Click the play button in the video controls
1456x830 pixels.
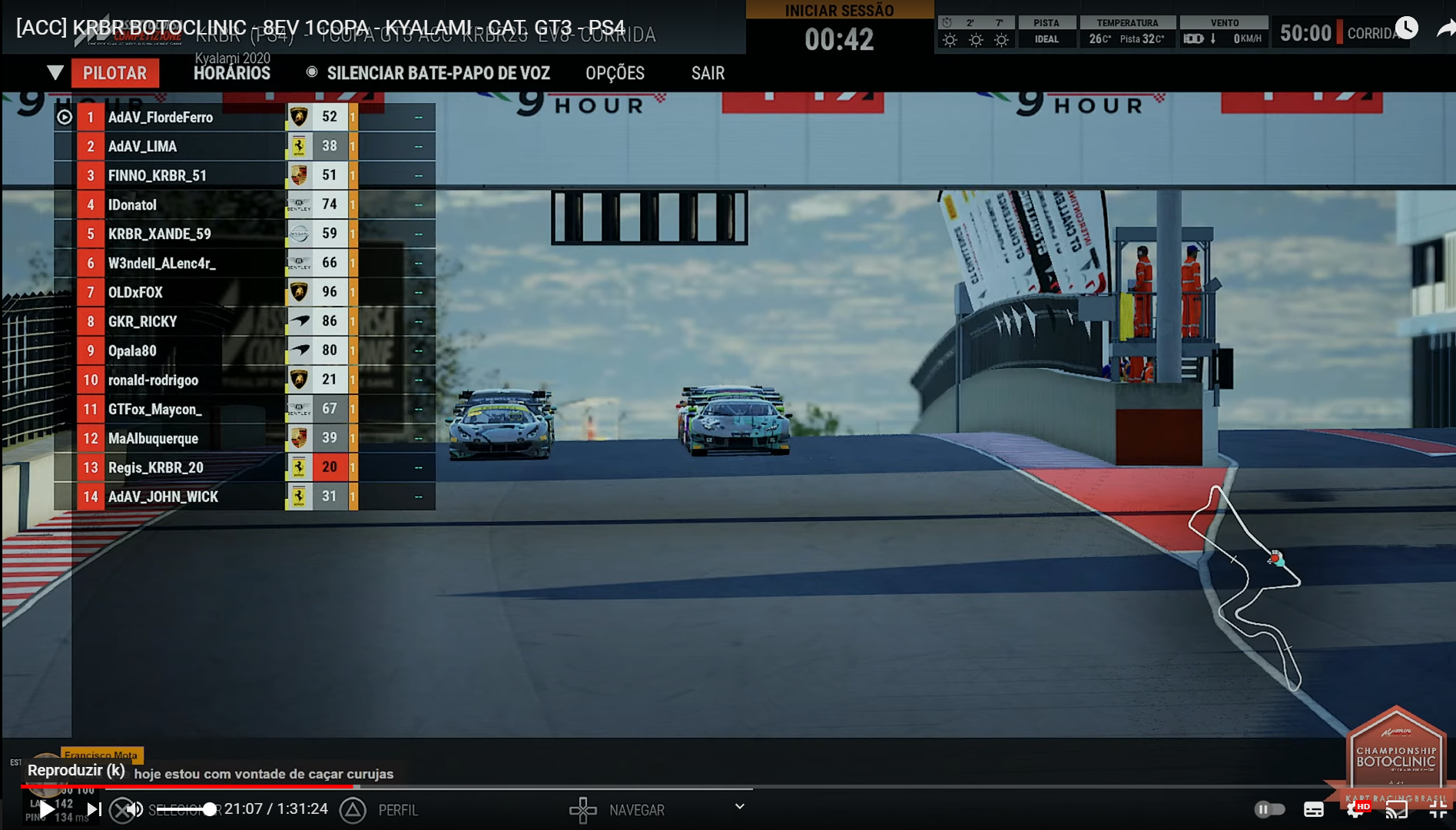(x=47, y=809)
